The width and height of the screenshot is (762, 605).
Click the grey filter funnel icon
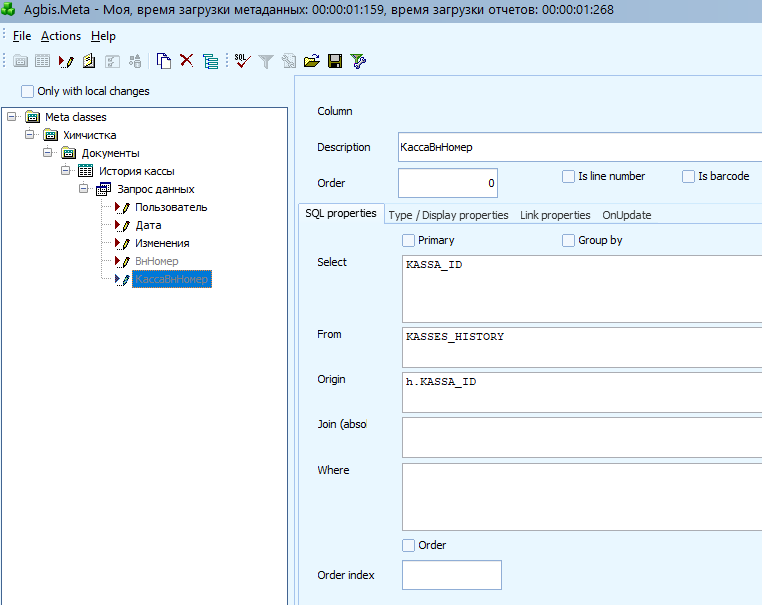(266, 61)
